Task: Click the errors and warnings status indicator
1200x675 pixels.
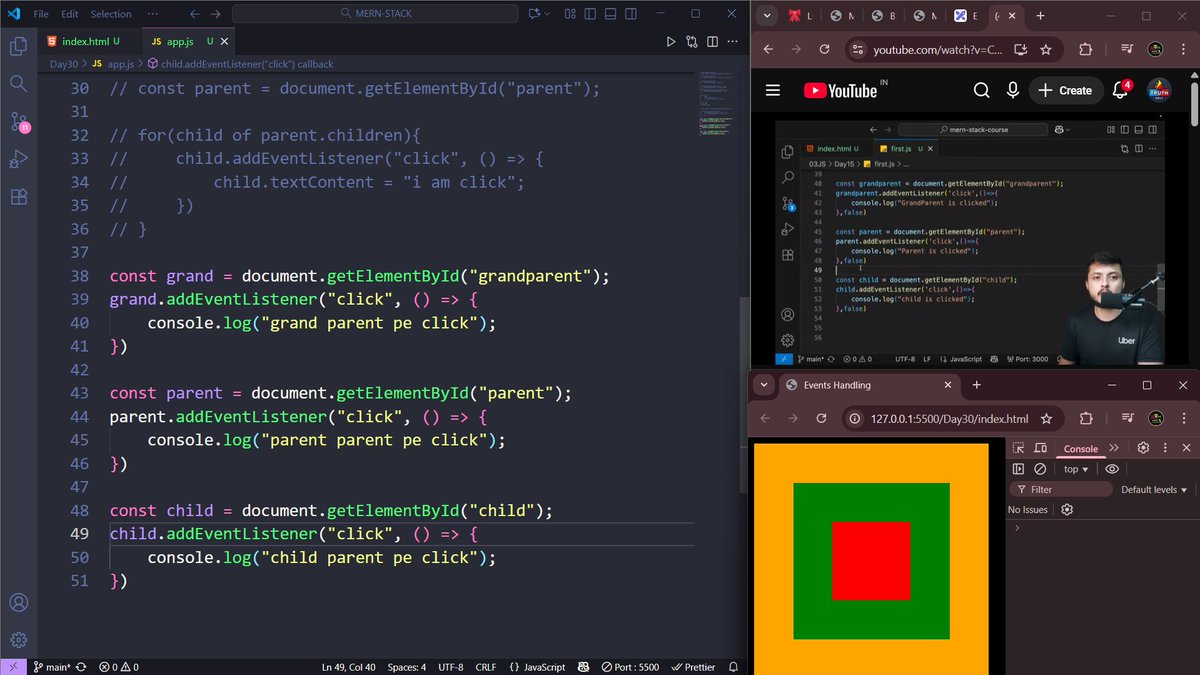Action: 119,667
